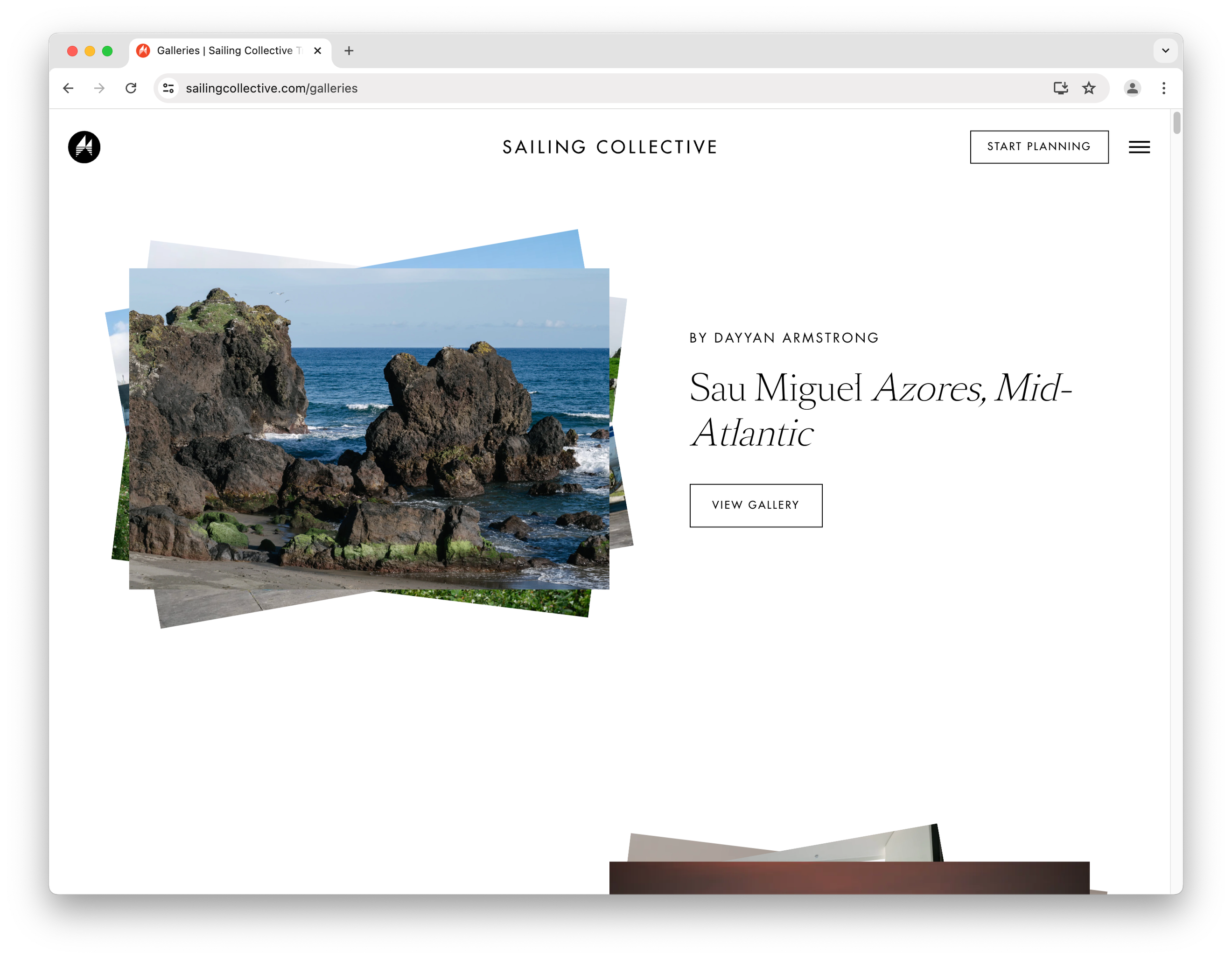Bookmark this page with star icon

click(1089, 88)
